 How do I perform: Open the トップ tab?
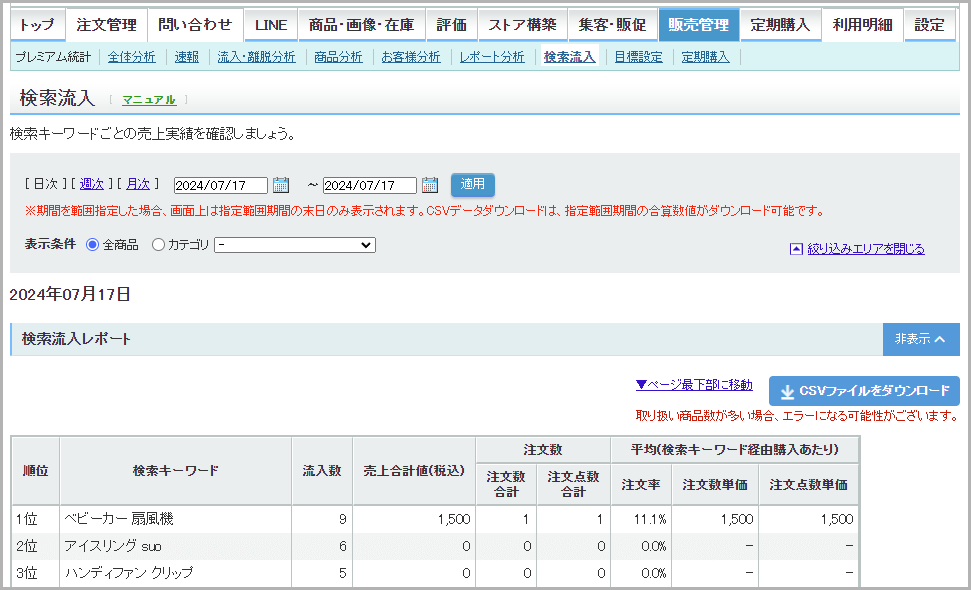coord(37,25)
